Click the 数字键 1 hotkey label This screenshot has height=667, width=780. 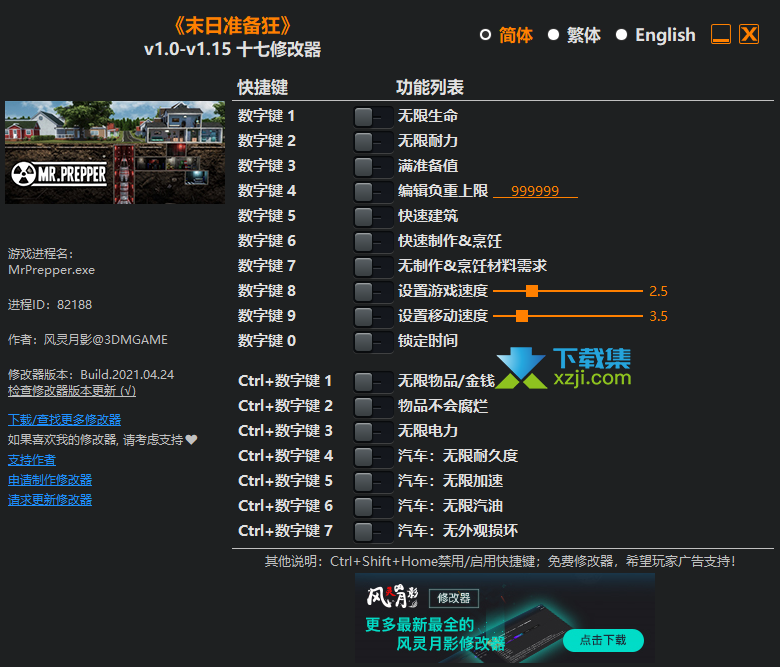pos(267,116)
